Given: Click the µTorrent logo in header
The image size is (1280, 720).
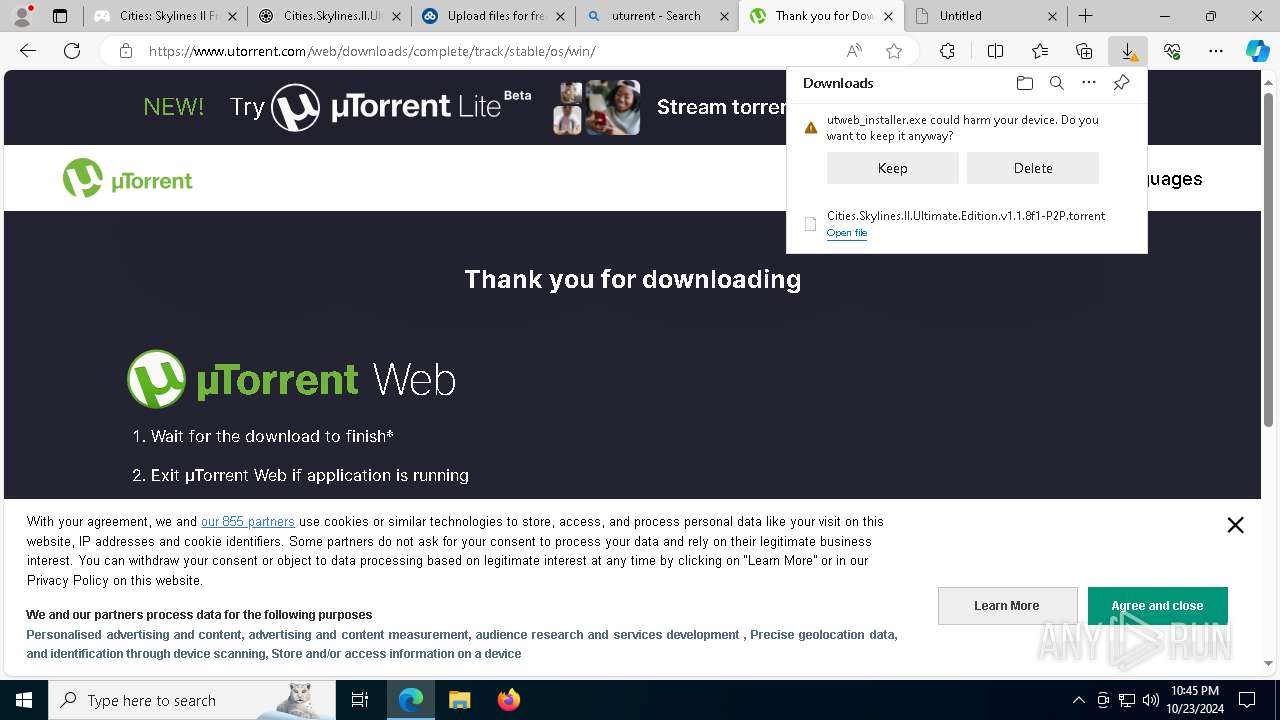Looking at the screenshot, I should coord(128,178).
